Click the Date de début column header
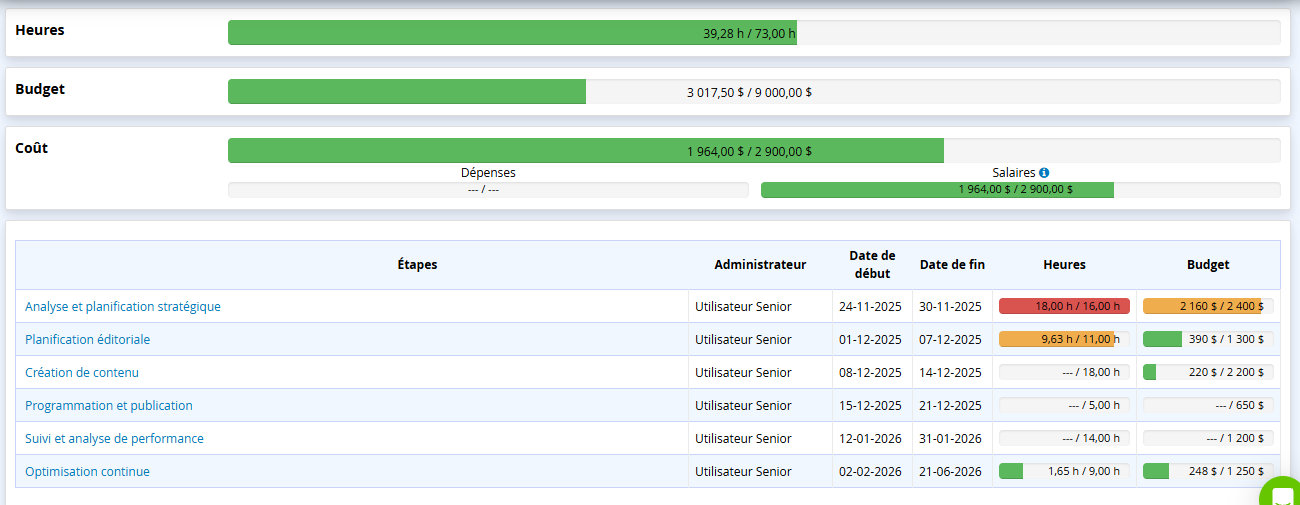The height and width of the screenshot is (505, 1300). coord(872,265)
